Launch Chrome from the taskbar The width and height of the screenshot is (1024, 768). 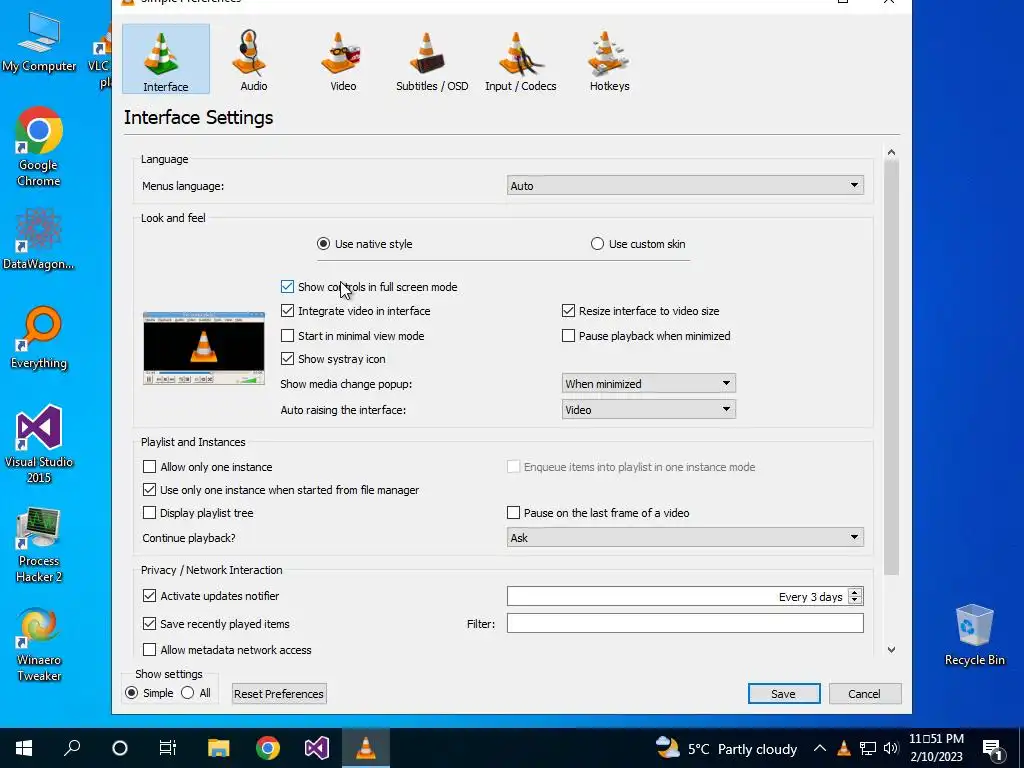pyautogui.click(x=268, y=748)
